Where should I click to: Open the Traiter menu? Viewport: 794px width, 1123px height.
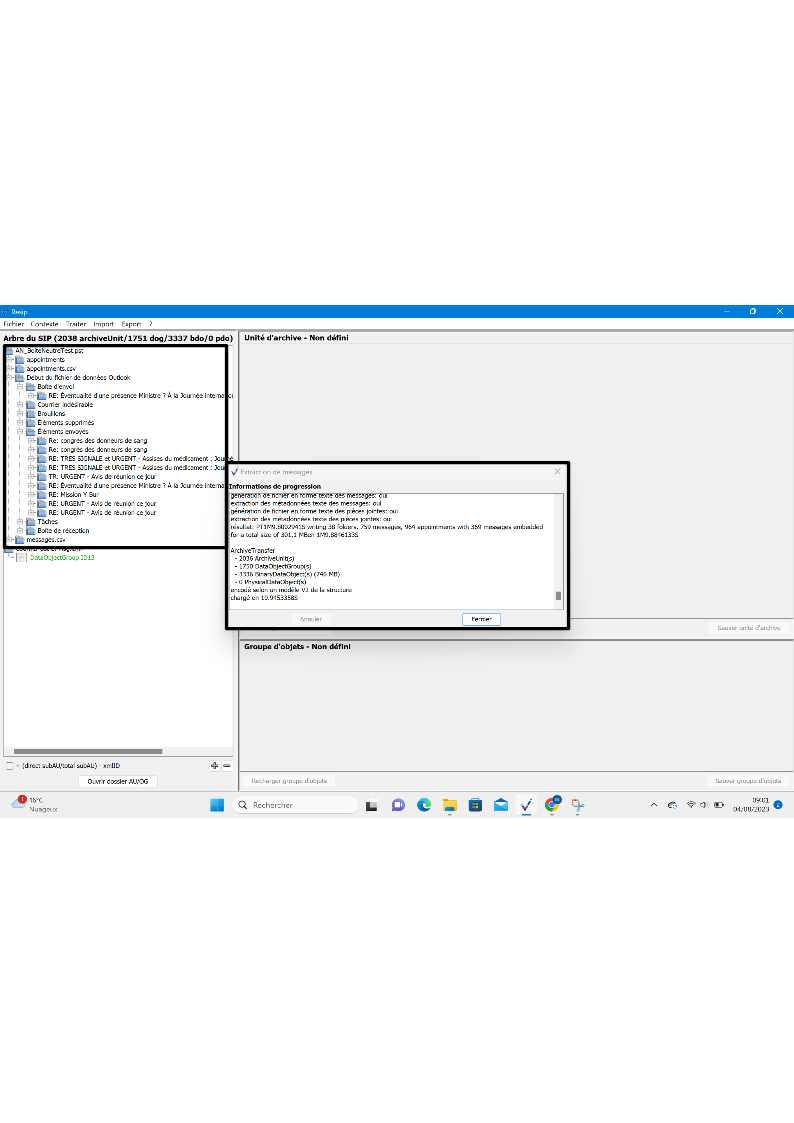point(76,324)
